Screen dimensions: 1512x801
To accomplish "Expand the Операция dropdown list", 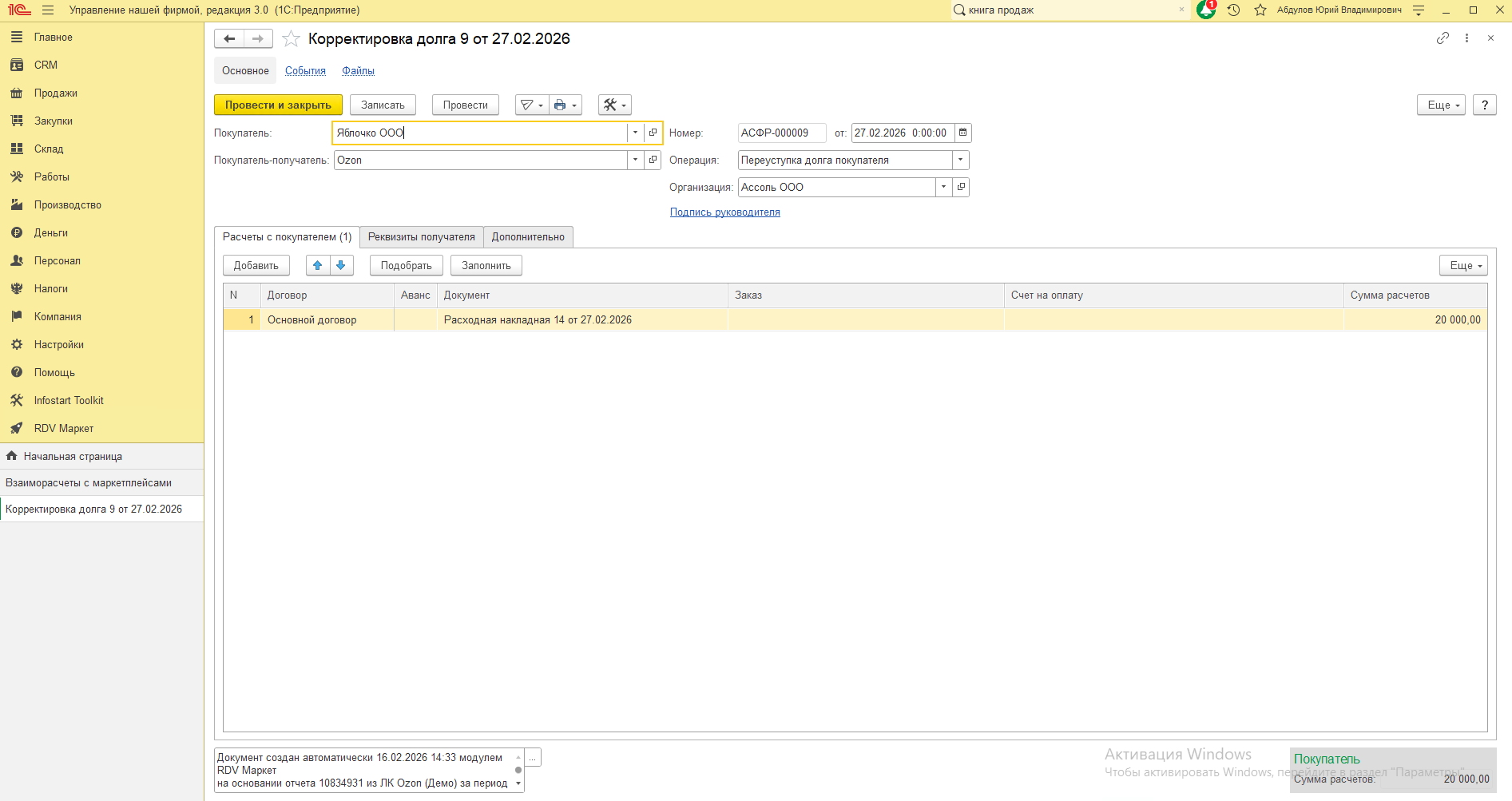I will pos(960,160).
